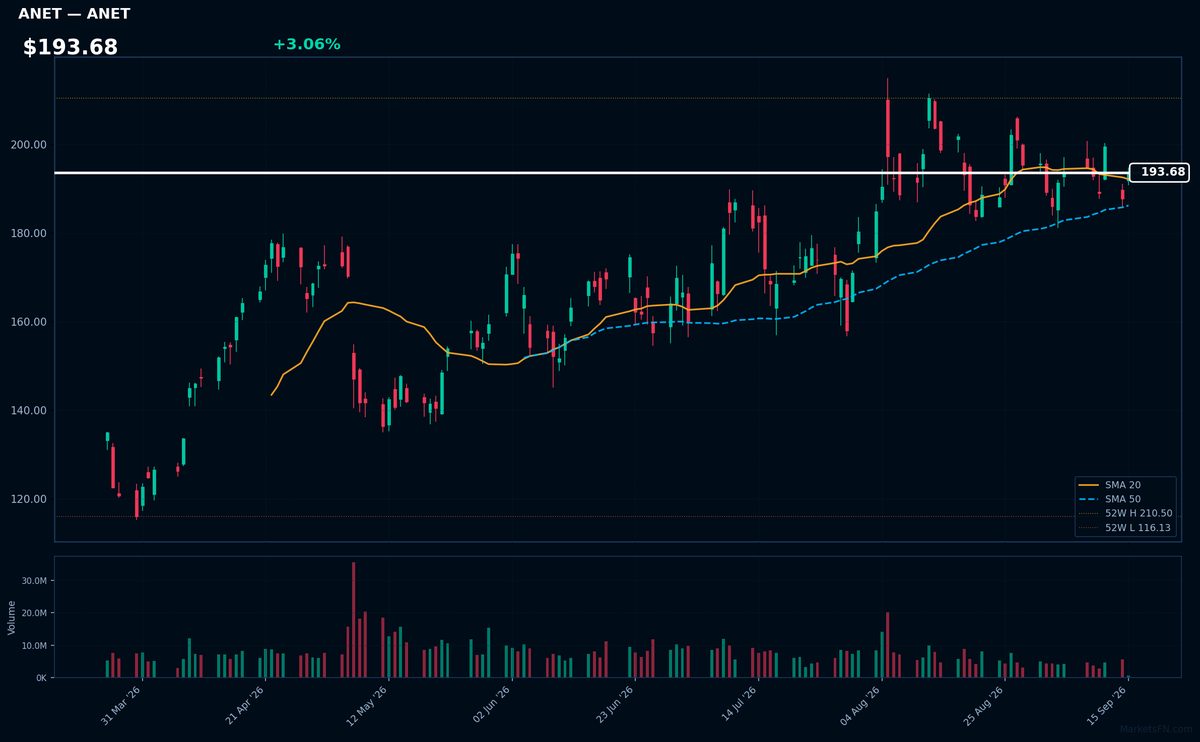Click the 160.00 price axis label
Image resolution: width=1200 pixels, height=742 pixels.
point(29,322)
